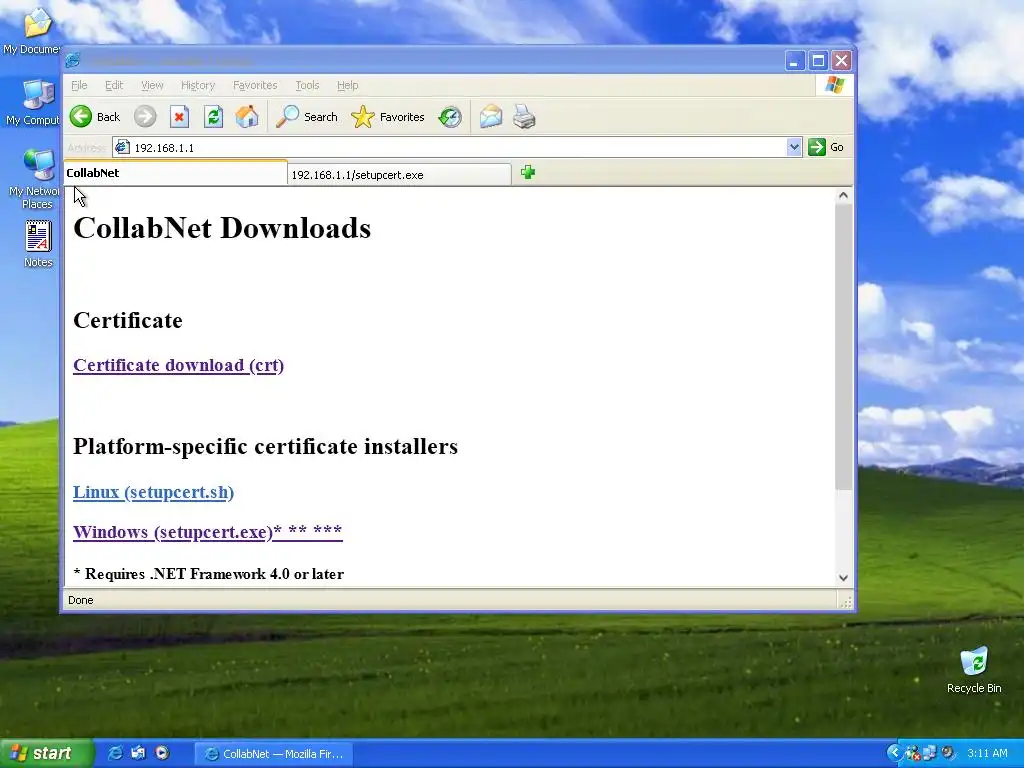Screen dimensions: 1024x768
Task: Click the Requires .NET Framework 4.0 note
Action: [x=208, y=573]
